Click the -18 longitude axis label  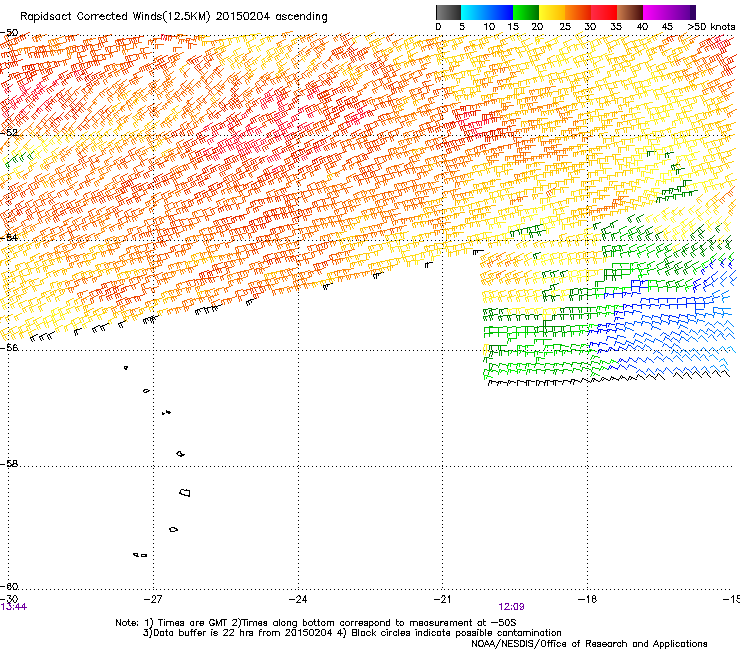pos(587,599)
